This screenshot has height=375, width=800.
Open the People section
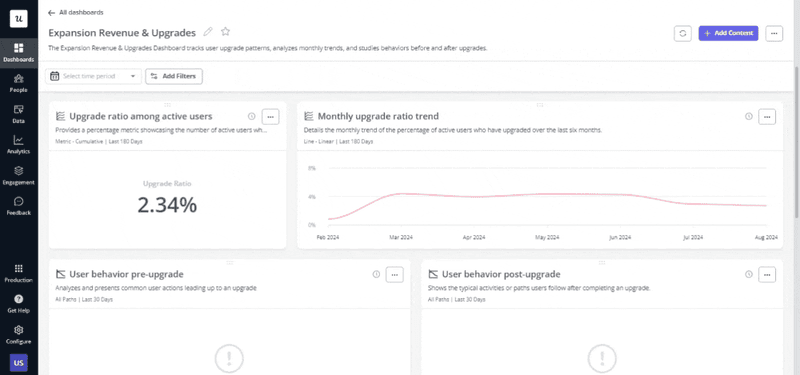(18, 84)
